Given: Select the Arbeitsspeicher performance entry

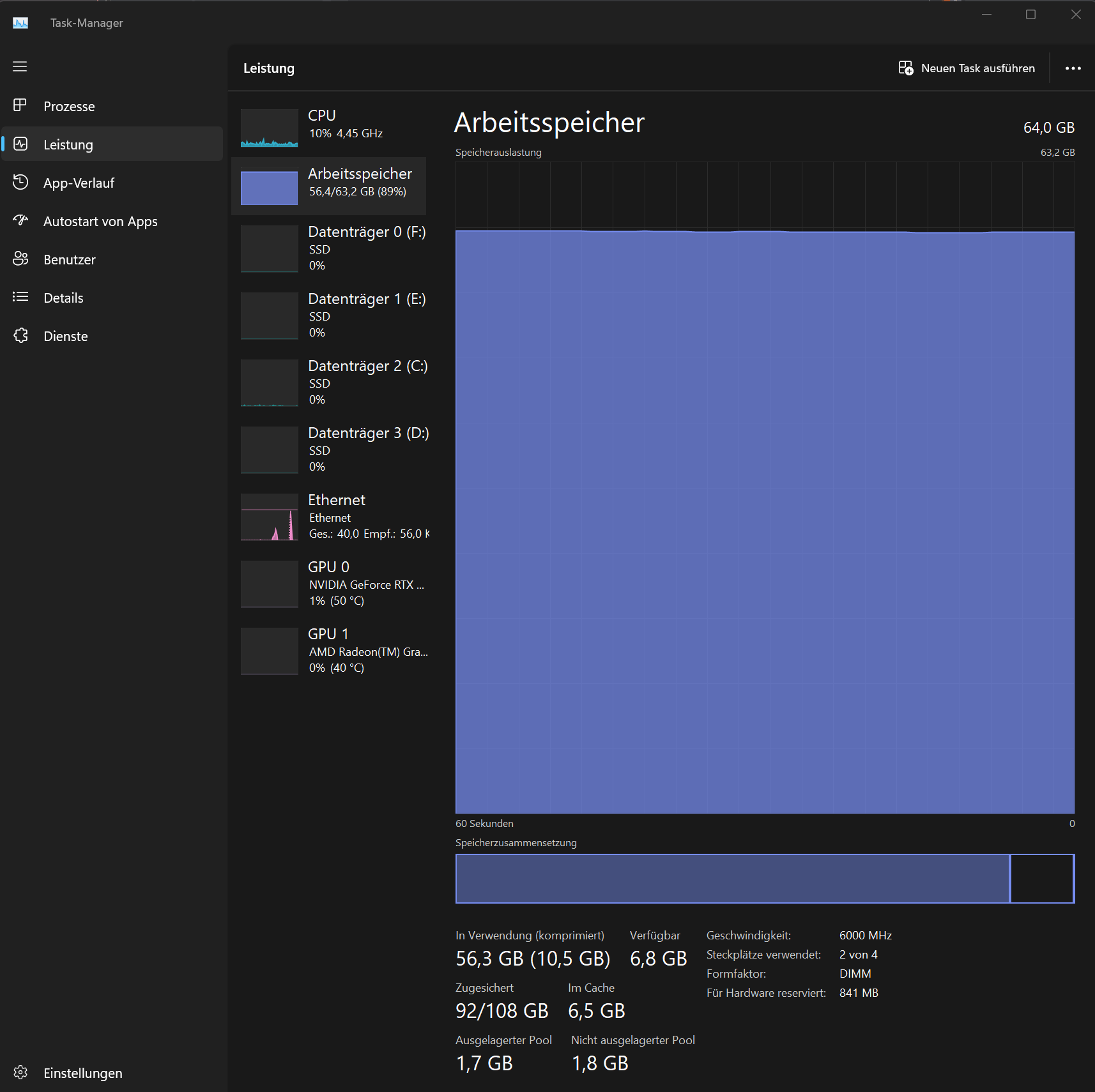Looking at the screenshot, I should 328,186.
